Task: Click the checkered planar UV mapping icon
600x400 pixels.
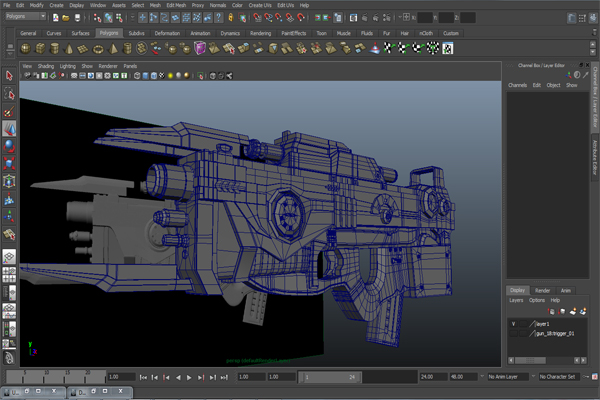Action: [389, 49]
